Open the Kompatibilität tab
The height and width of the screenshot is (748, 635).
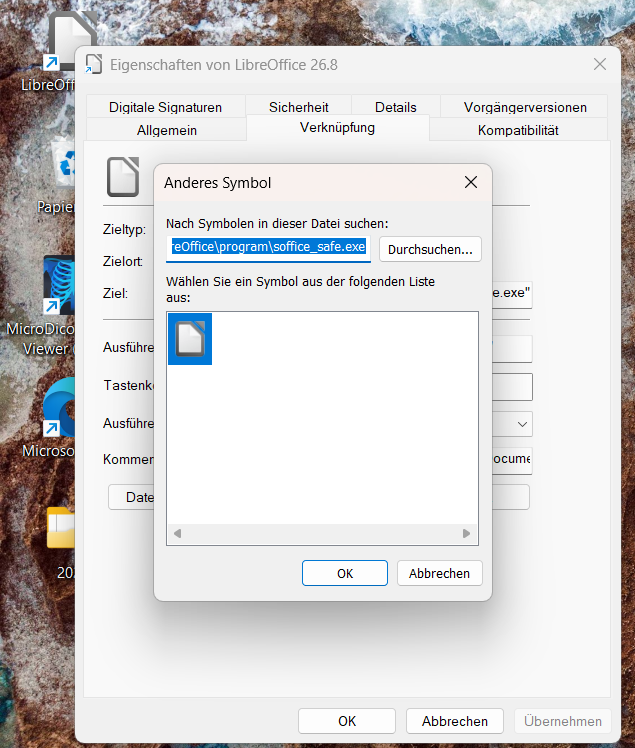518,130
